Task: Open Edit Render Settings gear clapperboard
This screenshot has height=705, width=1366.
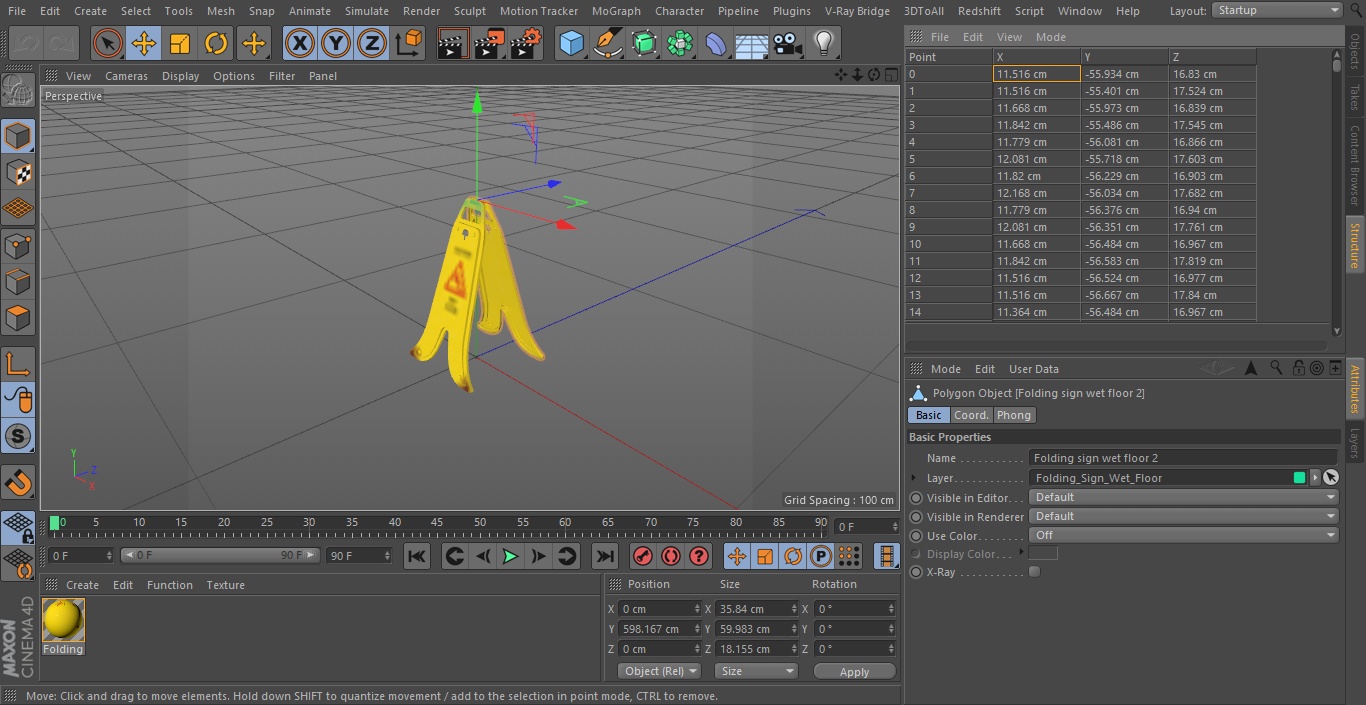Action: click(x=526, y=43)
